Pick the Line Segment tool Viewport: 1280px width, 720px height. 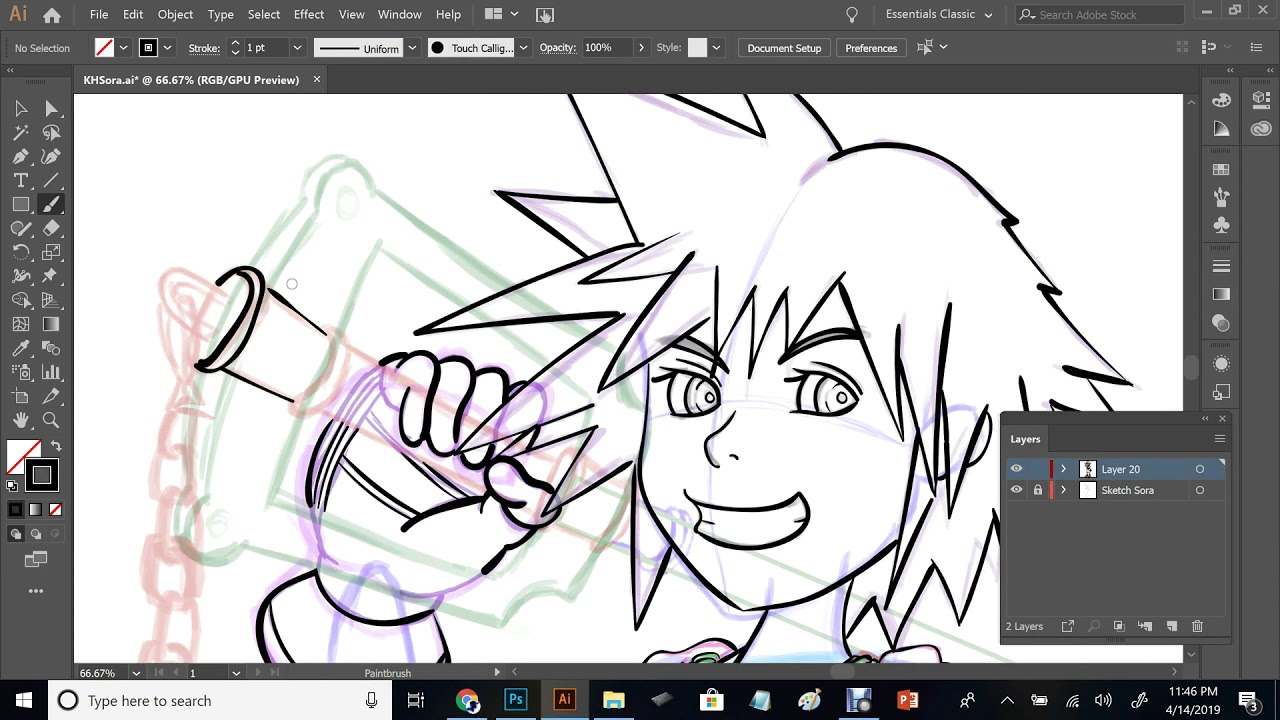pos(51,180)
